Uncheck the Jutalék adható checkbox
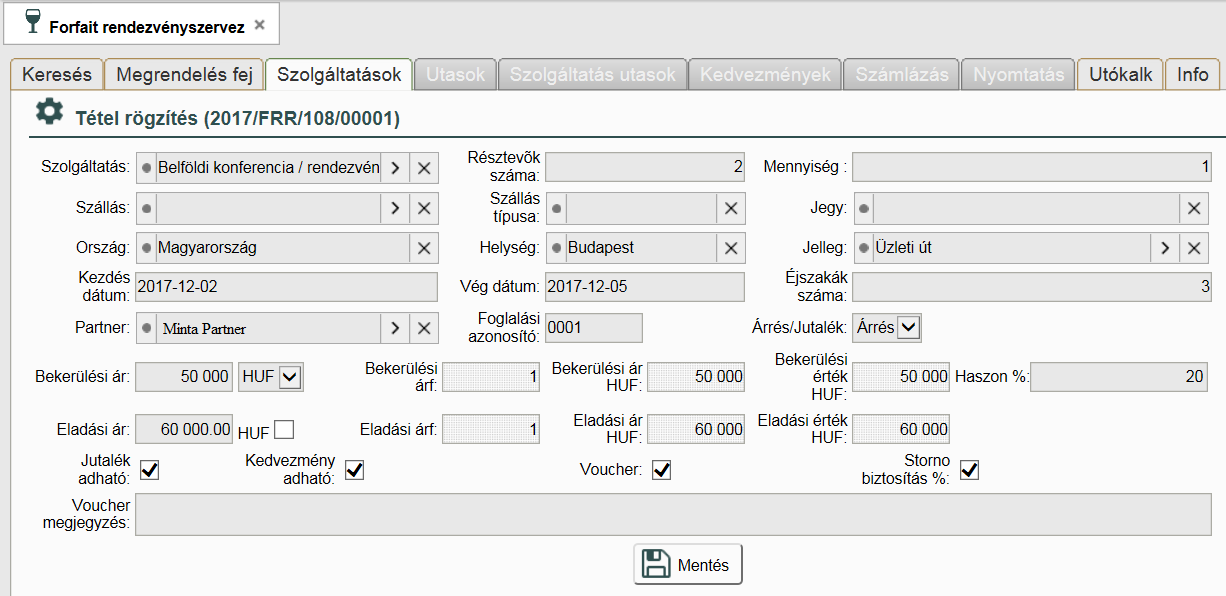The image size is (1226, 596). point(150,470)
